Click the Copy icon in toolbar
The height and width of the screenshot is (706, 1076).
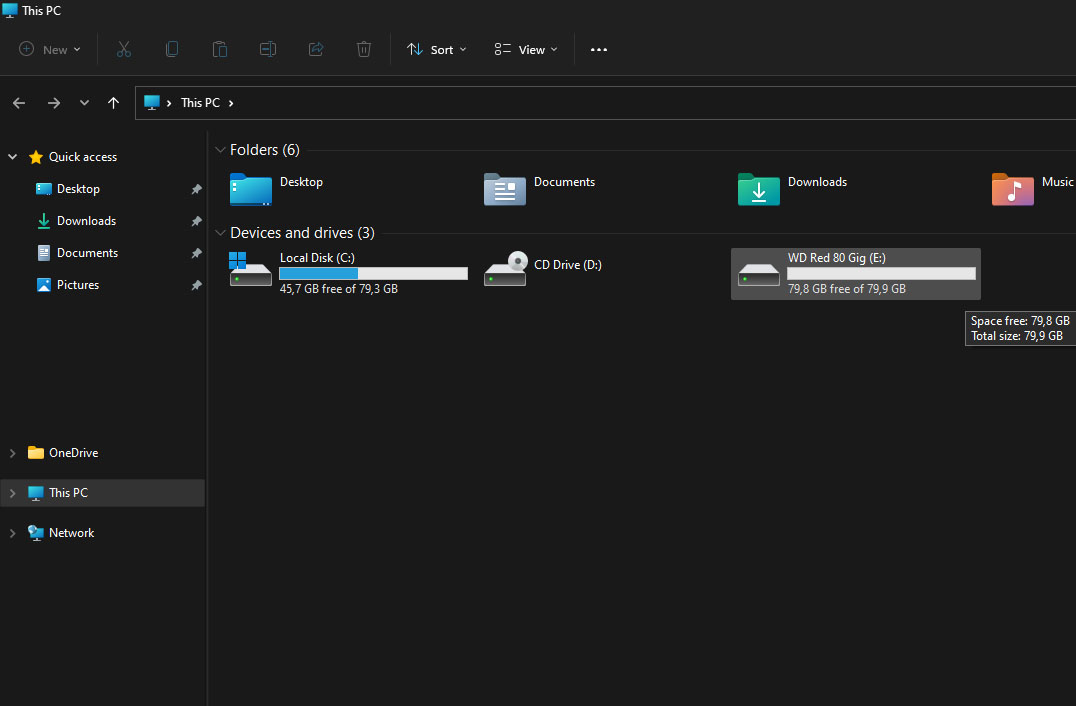click(x=172, y=49)
